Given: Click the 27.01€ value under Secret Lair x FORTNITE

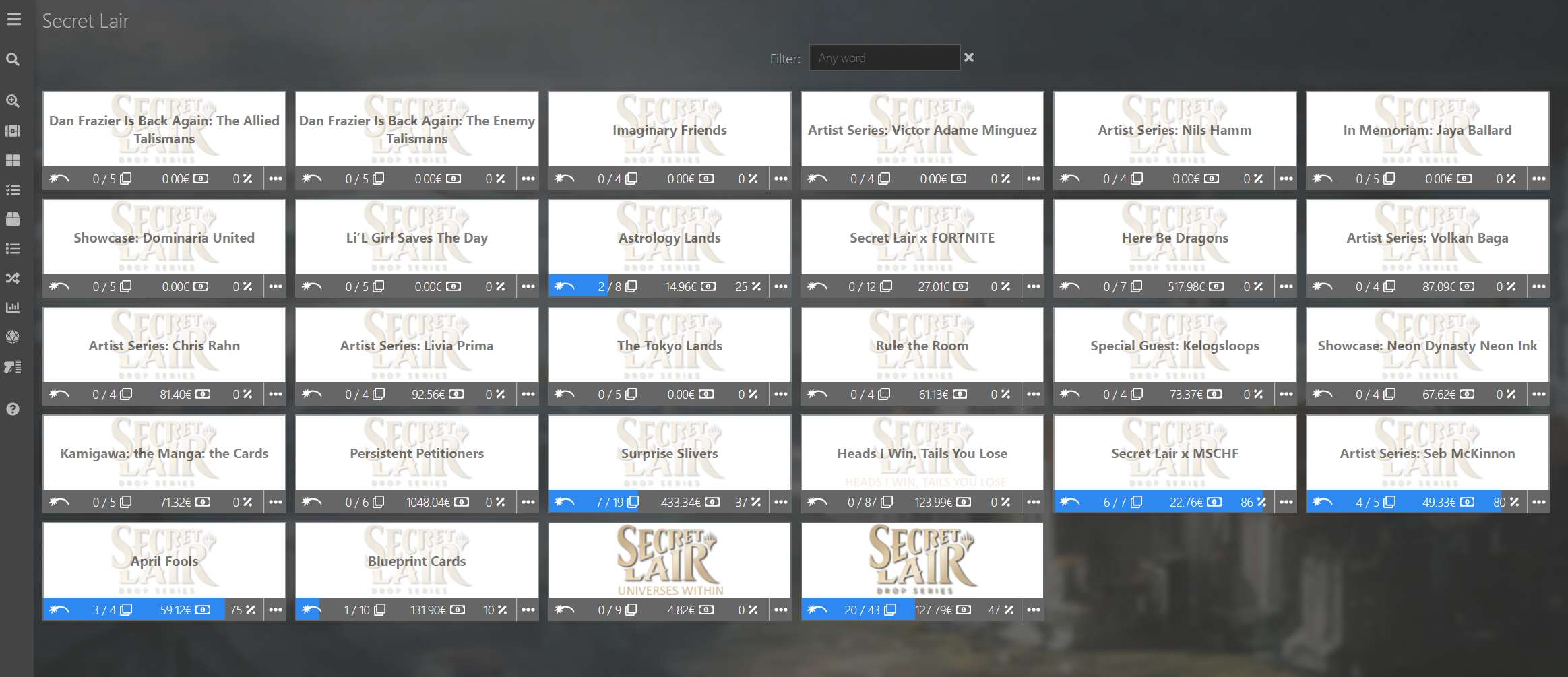Looking at the screenshot, I should 933,286.
